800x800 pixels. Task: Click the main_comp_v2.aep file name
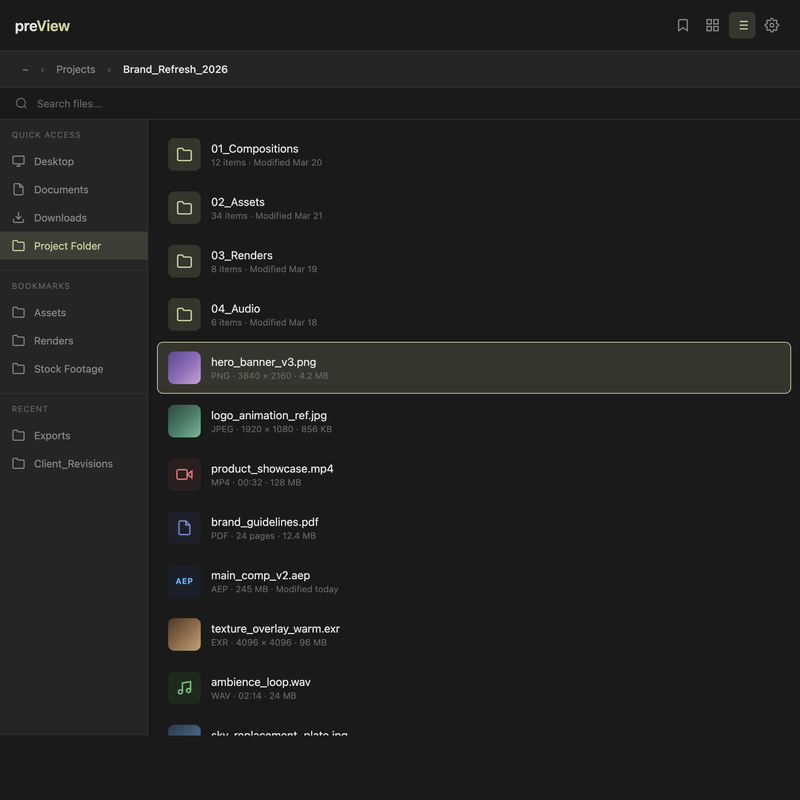(261, 576)
